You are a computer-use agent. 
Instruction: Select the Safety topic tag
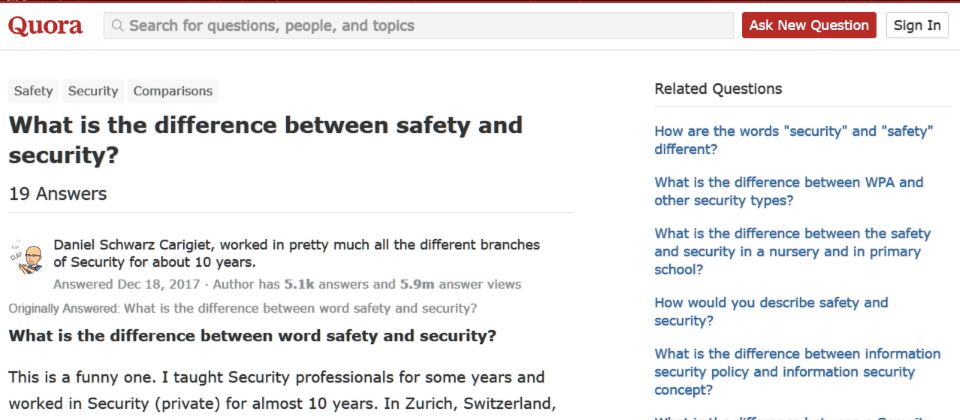point(33,91)
